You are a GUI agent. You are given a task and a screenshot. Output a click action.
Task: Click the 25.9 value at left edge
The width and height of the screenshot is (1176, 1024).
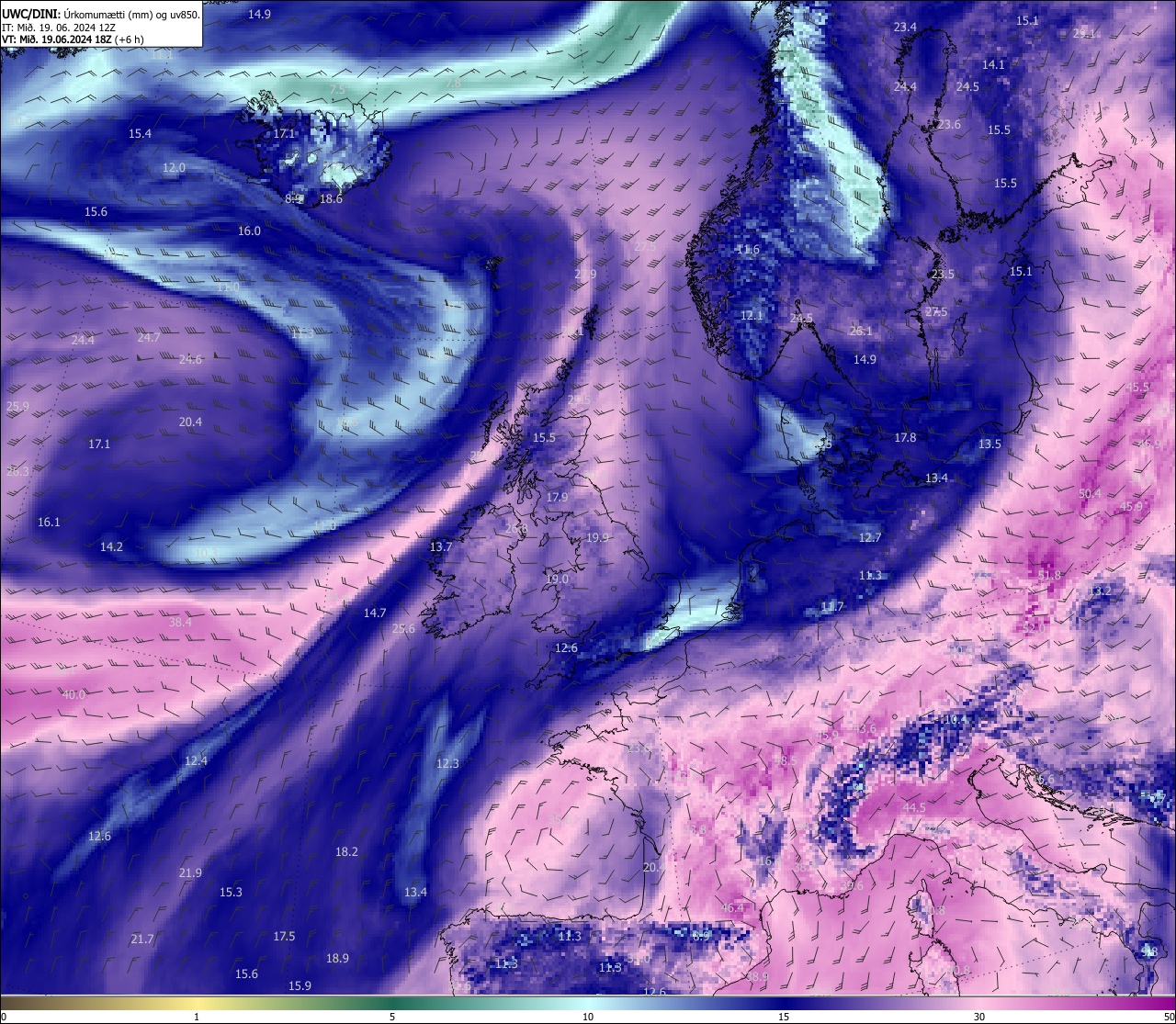coord(17,407)
